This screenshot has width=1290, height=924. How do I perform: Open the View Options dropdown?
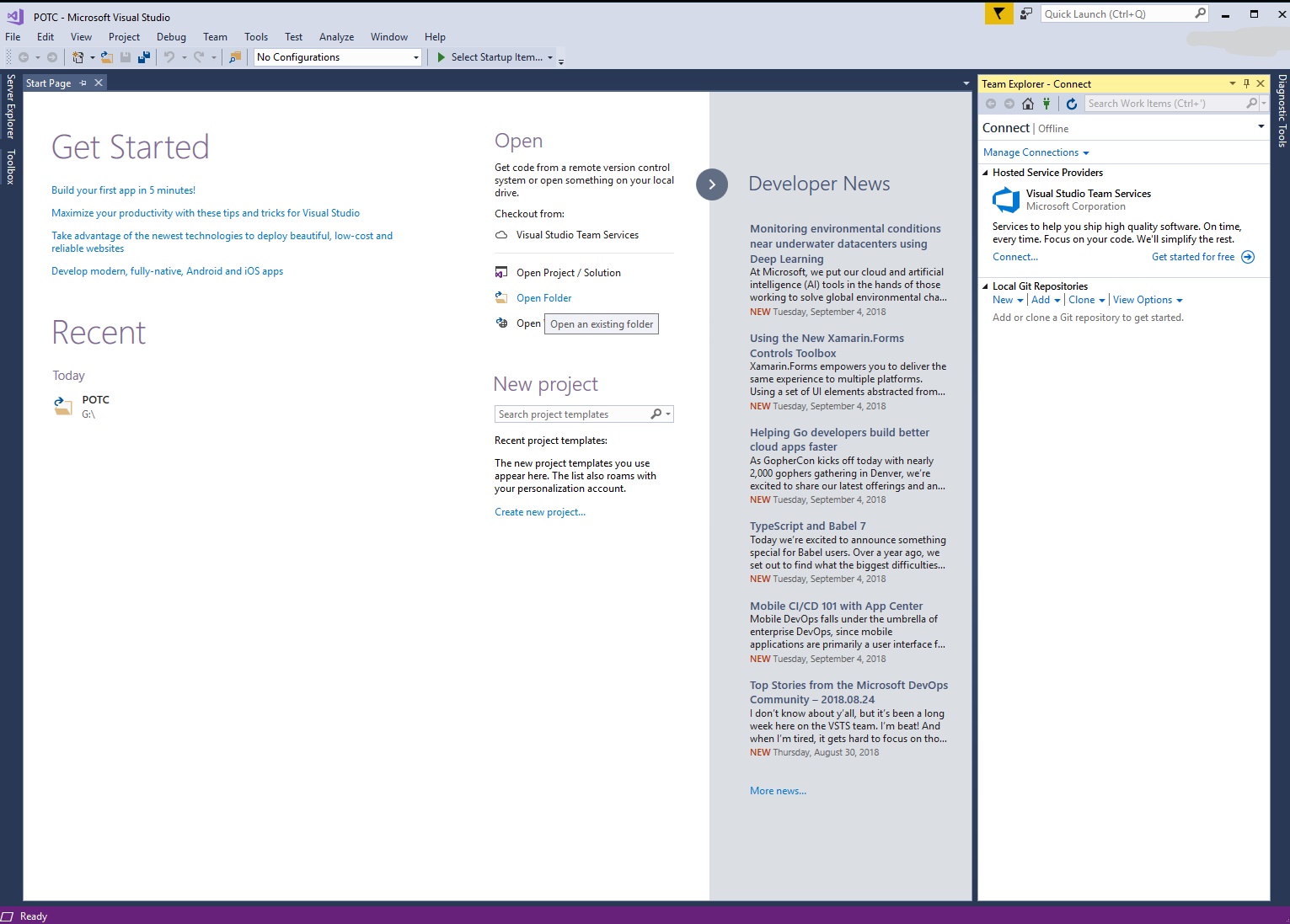(x=1148, y=300)
